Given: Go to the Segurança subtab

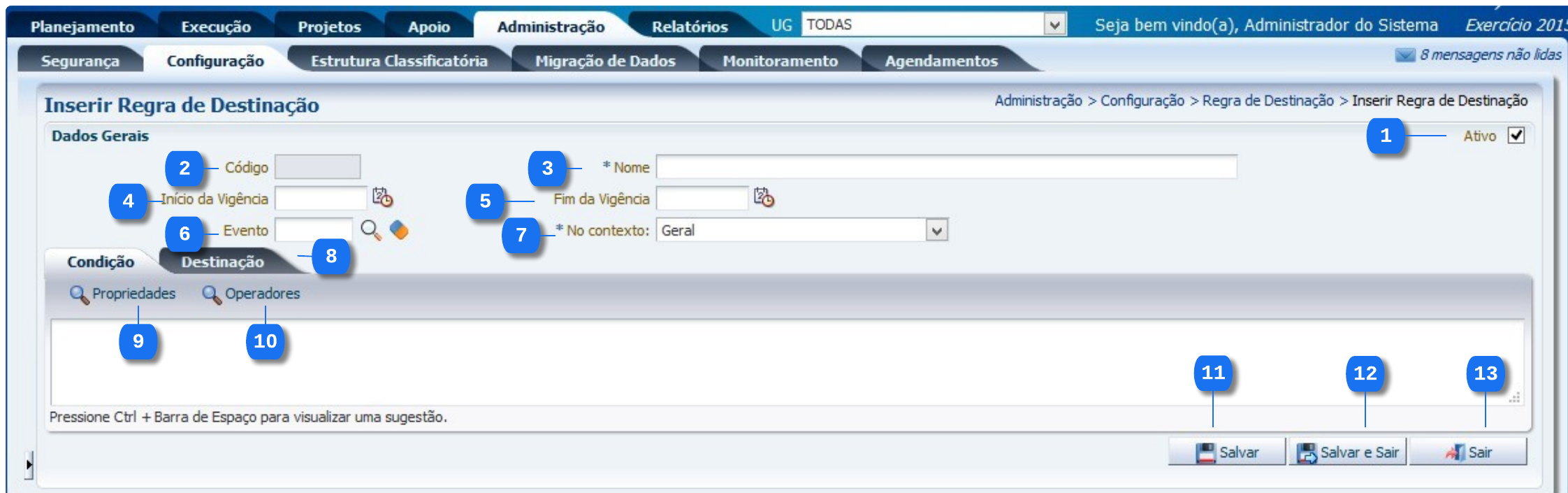Looking at the screenshot, I should [x=80, y=61].
